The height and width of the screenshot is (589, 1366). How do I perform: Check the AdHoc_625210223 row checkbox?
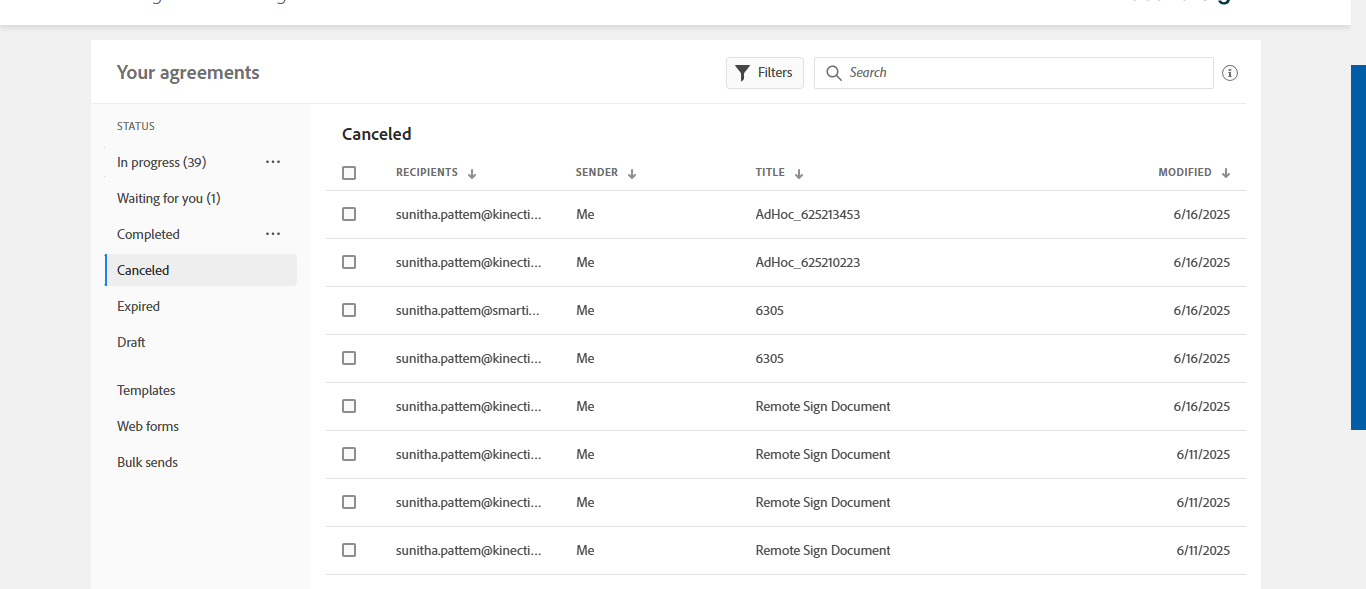(x=349, y=262)
